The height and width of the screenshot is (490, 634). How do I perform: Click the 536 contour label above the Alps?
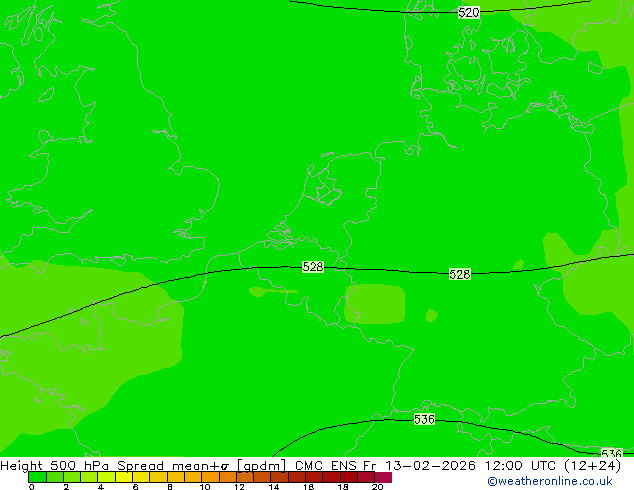point(424,419)
